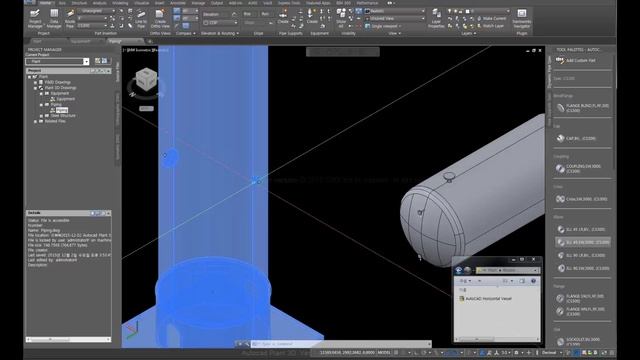Switch to the Modeling ribbon tab
Viewport: 640px width, 360px height.
[120, 3]
